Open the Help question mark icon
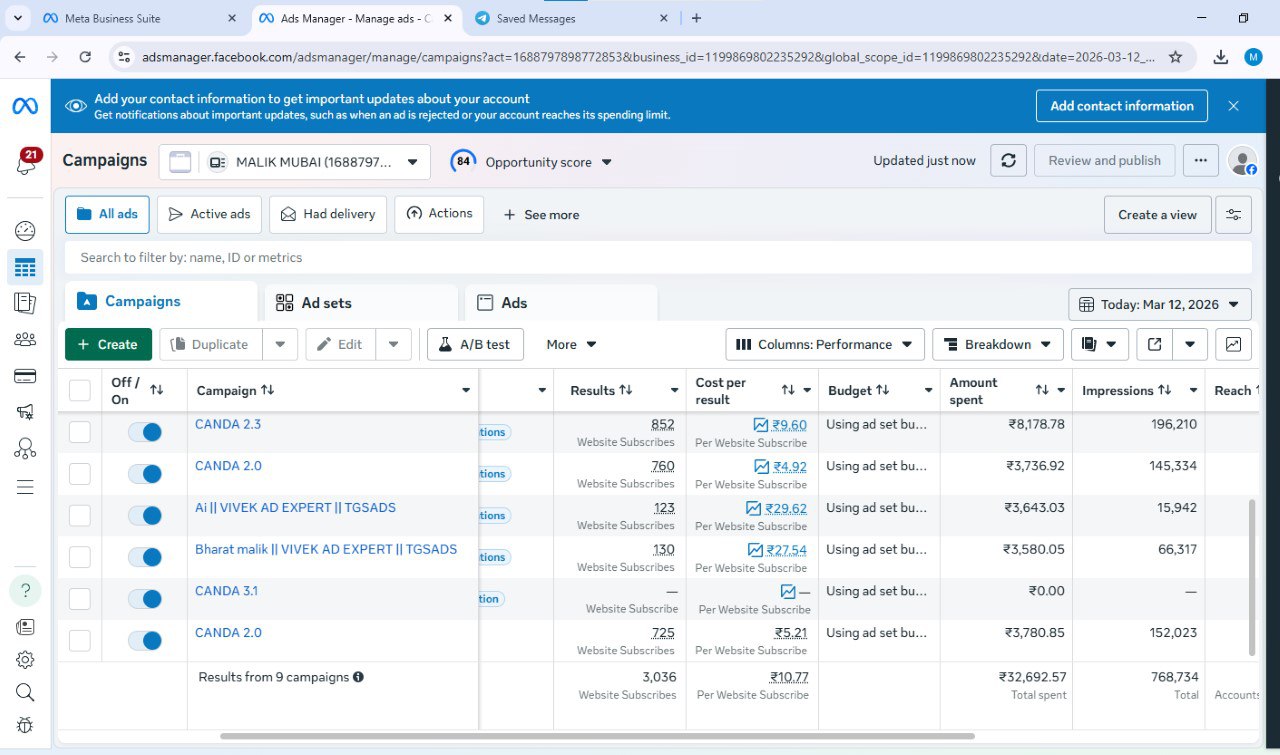 pyautogui.click(x=25, y=590)
